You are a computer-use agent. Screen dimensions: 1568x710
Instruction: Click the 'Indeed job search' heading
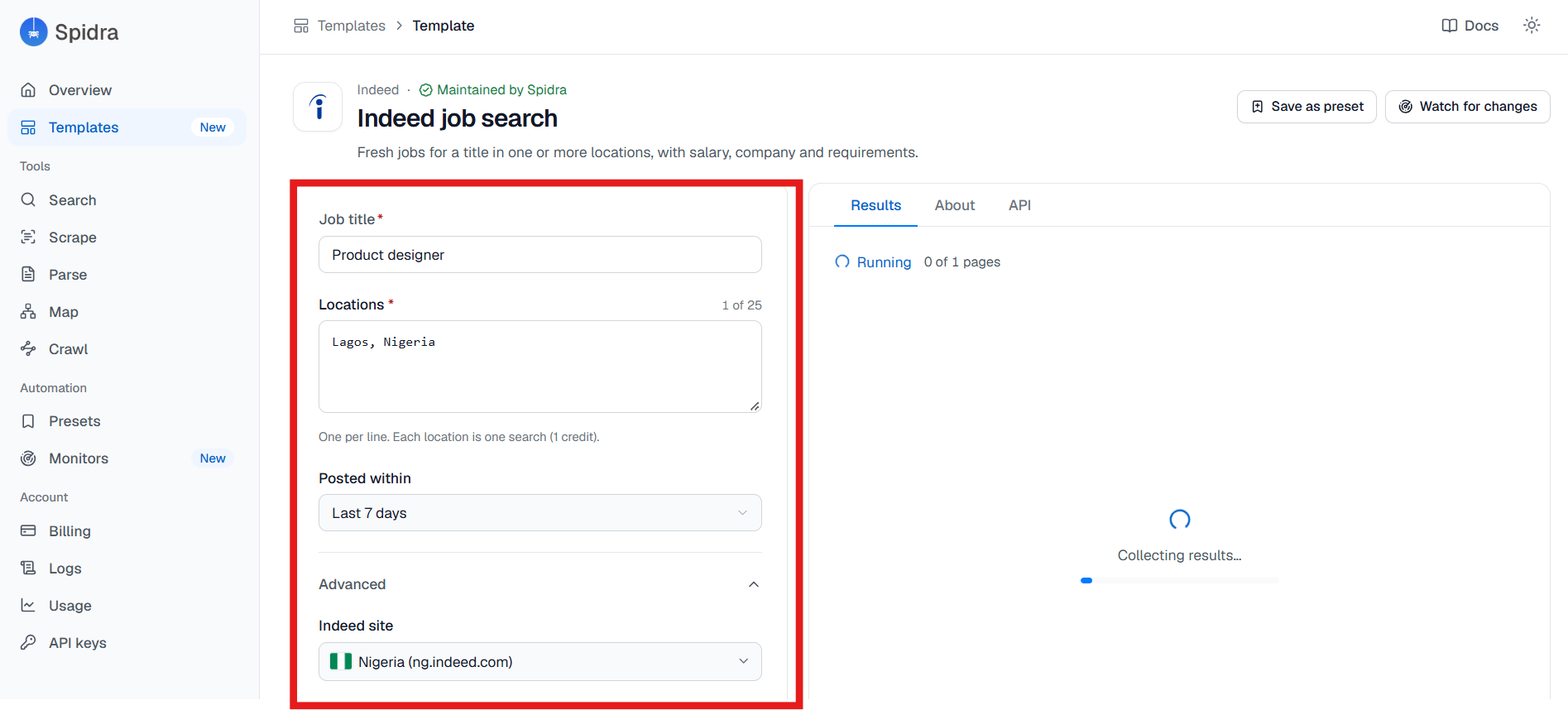click(458, 118)
